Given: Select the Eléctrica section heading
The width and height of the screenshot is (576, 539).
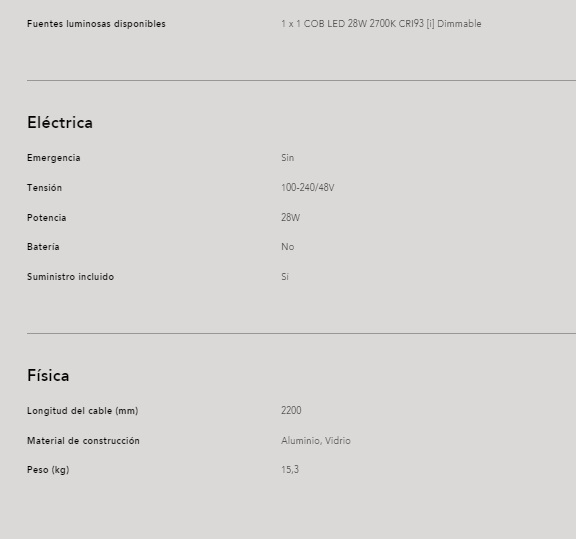Looking at the screenshot, I should click(x=60, y=122).
